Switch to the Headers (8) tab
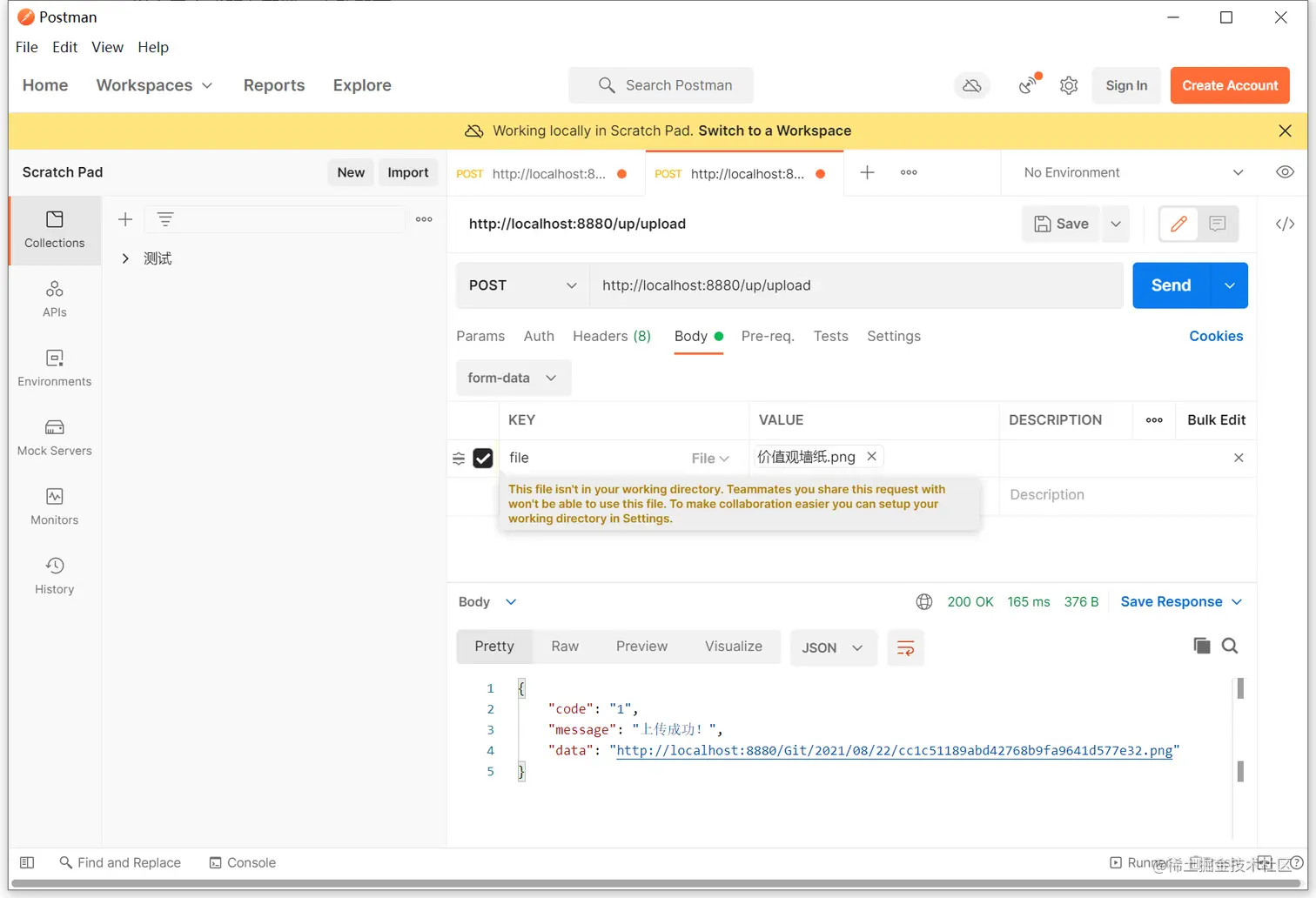 612,336
